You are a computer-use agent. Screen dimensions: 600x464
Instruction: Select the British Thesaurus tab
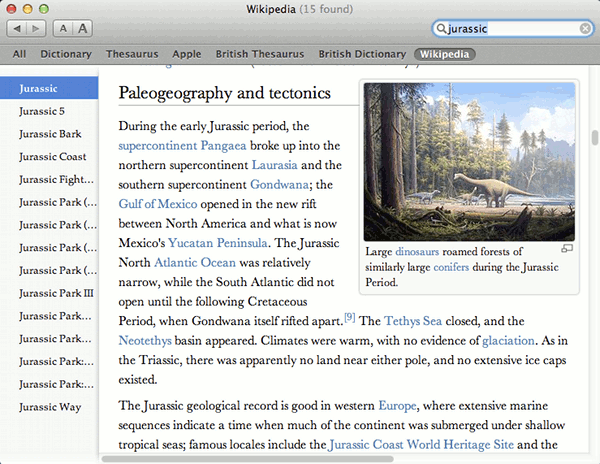(x=258, y=54)
